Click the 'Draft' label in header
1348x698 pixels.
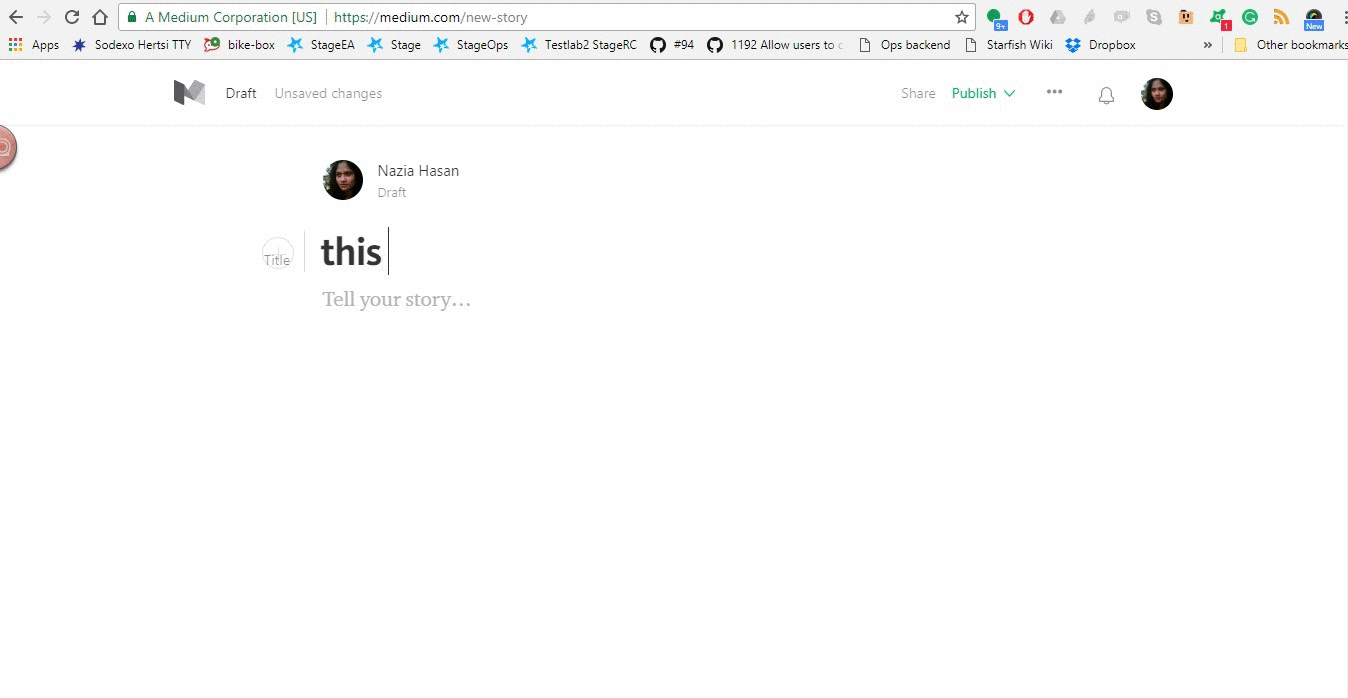click(x=241, y=93)
